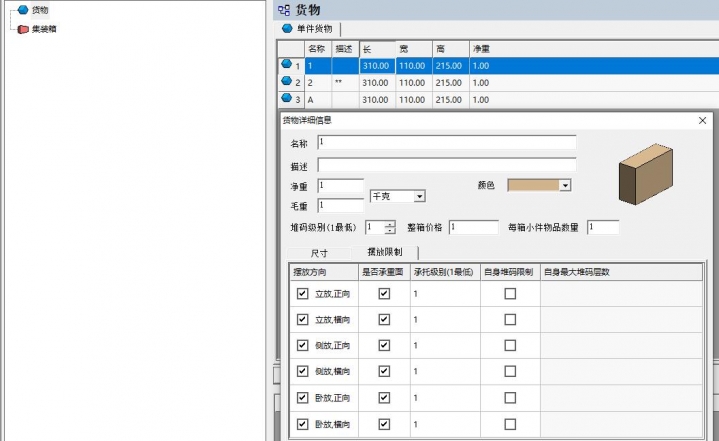Viewport: 719px width, 441px height.
Task: Click the 净重 input field
Action: [341, 186]
